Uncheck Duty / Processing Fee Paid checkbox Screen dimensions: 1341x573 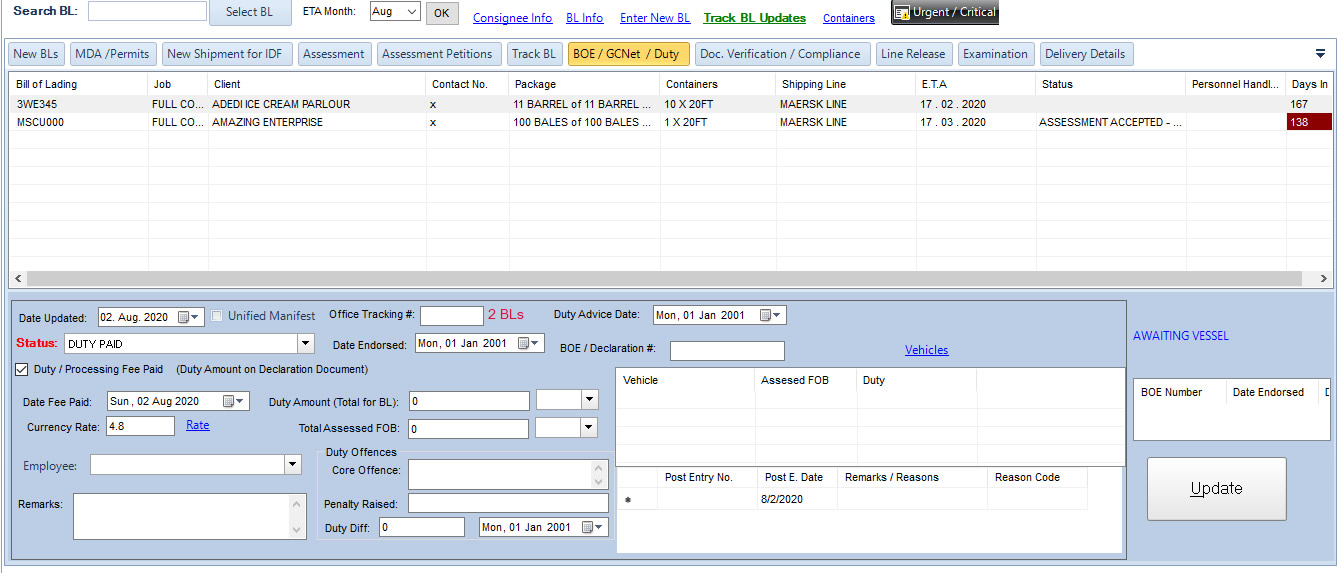22,369
